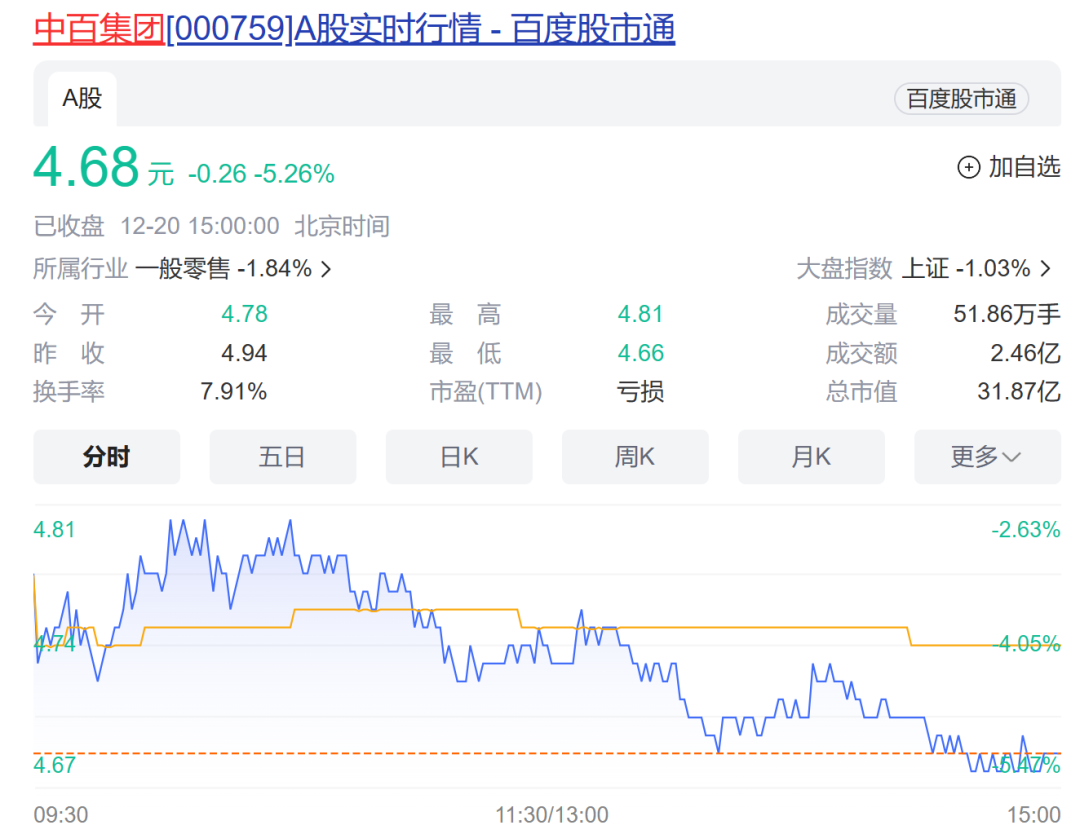Click chart axis label -4.05%
Screen dimensions: 1080x834
point(1026,644)
